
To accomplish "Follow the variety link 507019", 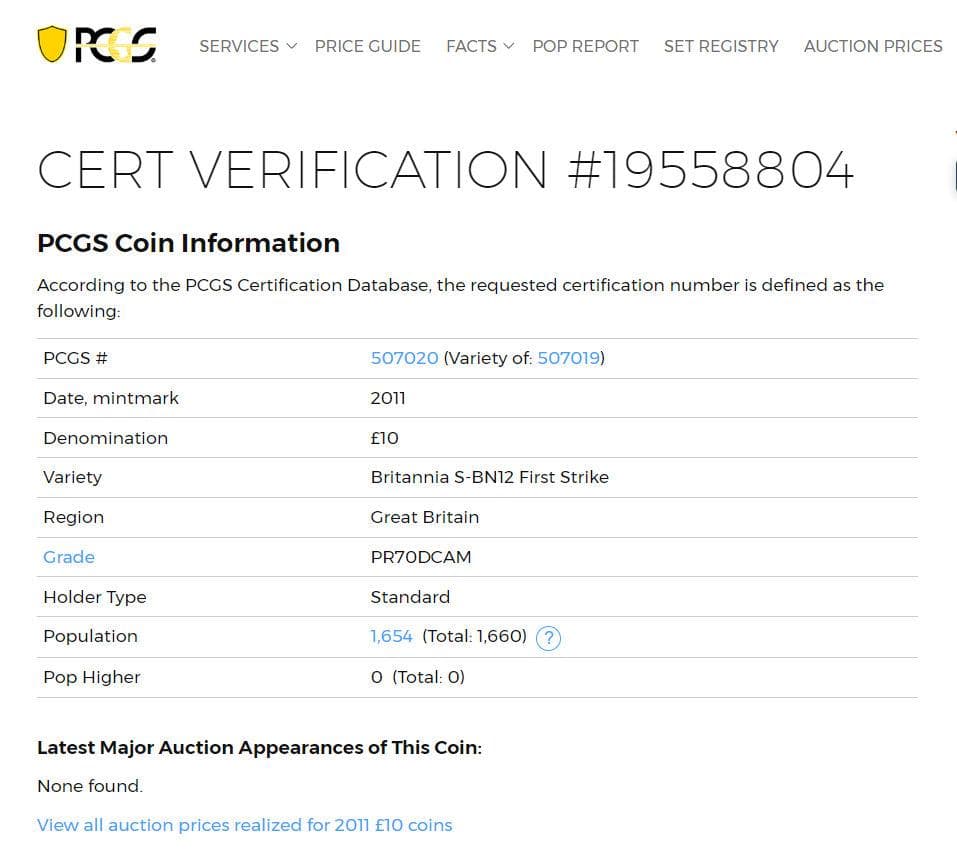I will coord(568,358).
